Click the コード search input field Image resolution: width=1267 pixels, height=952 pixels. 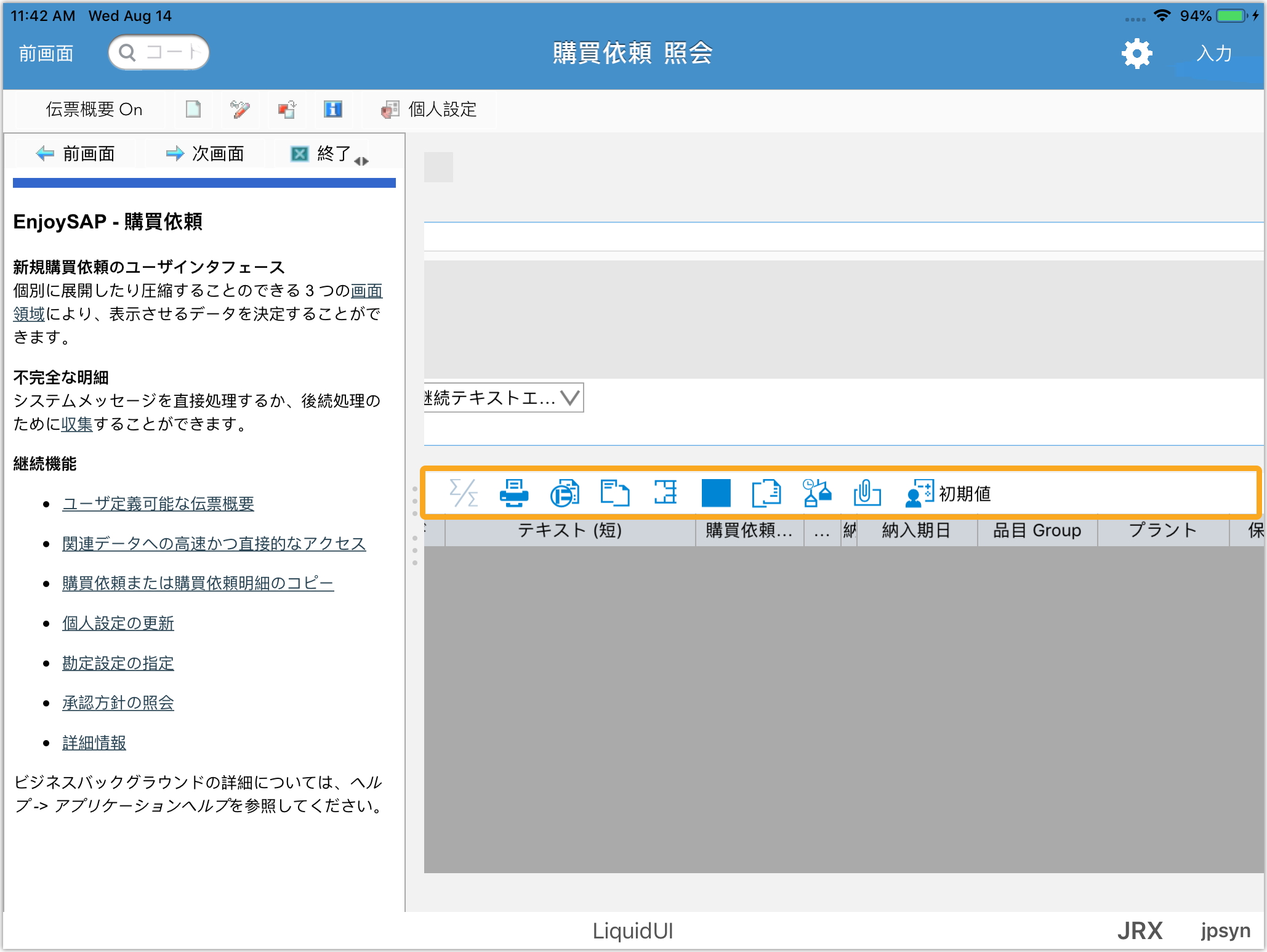[x=159, y=52]
